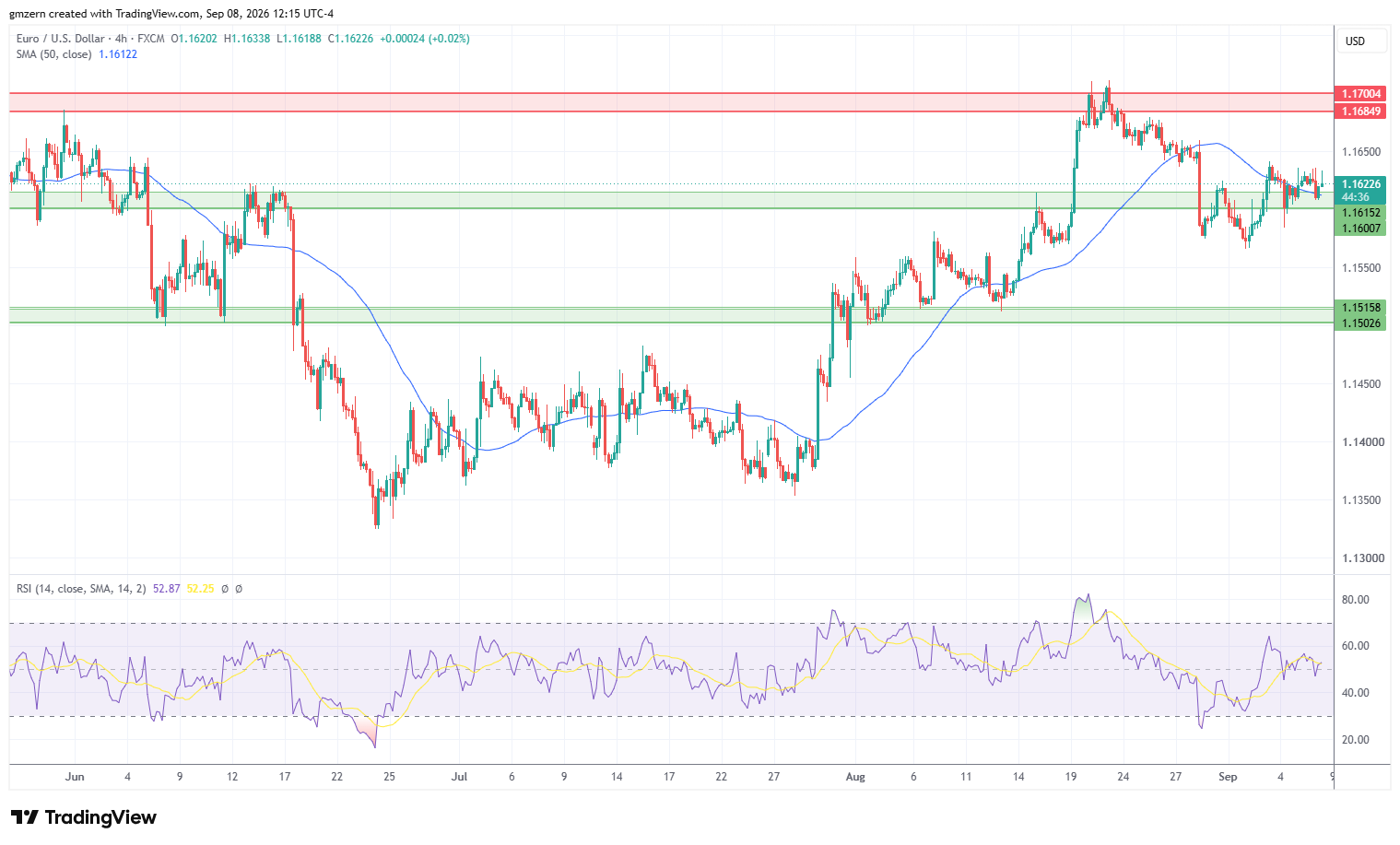Screen dimensions: 1400x845
Task: Click the close value C1.16226
Action: point(350,39)
